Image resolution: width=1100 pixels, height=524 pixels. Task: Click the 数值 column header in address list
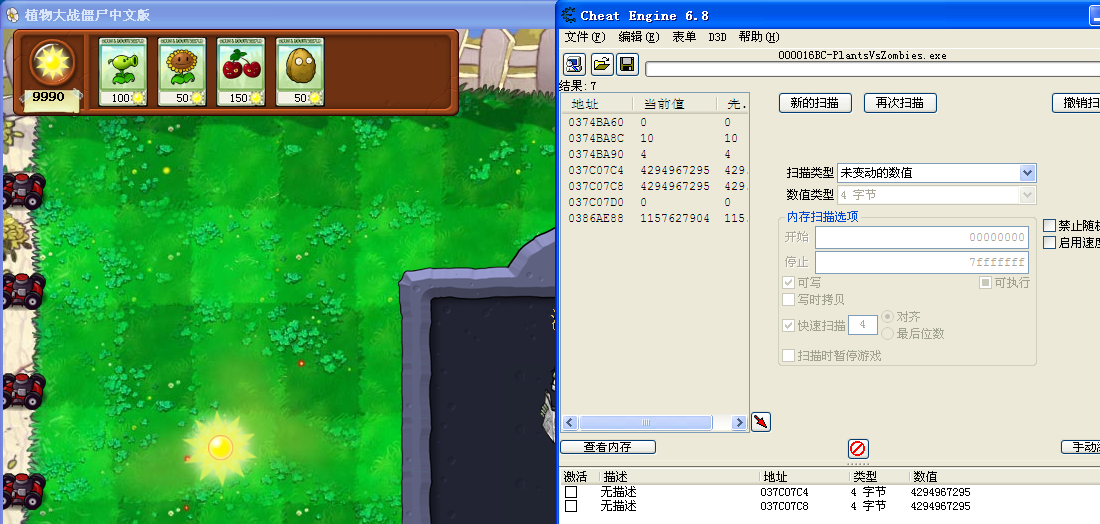(1005, 477)
